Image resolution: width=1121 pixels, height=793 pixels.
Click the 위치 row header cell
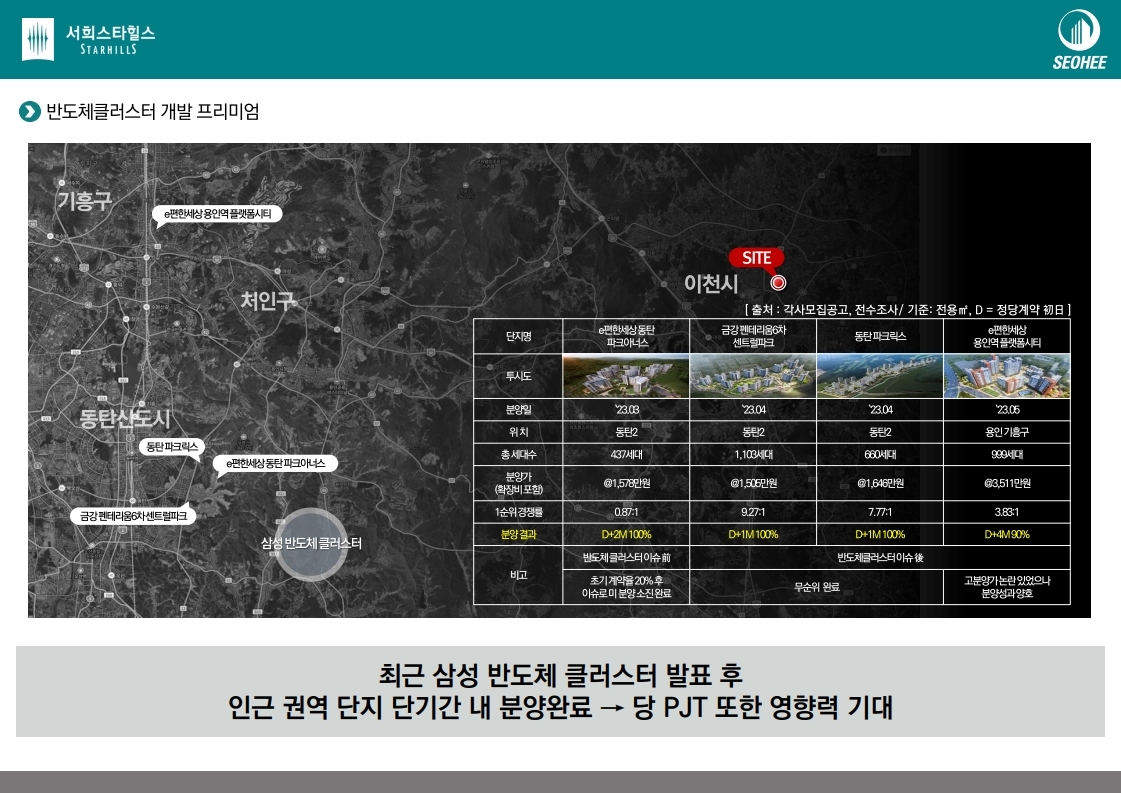coord(518,432)
